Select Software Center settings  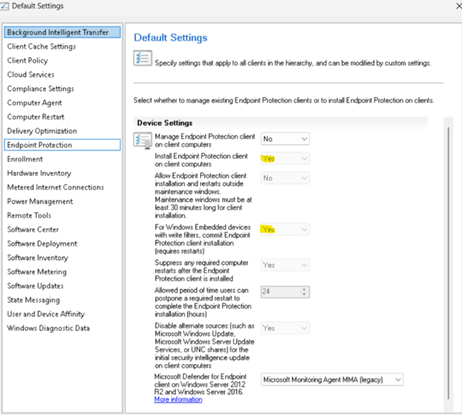pos(33,229)
